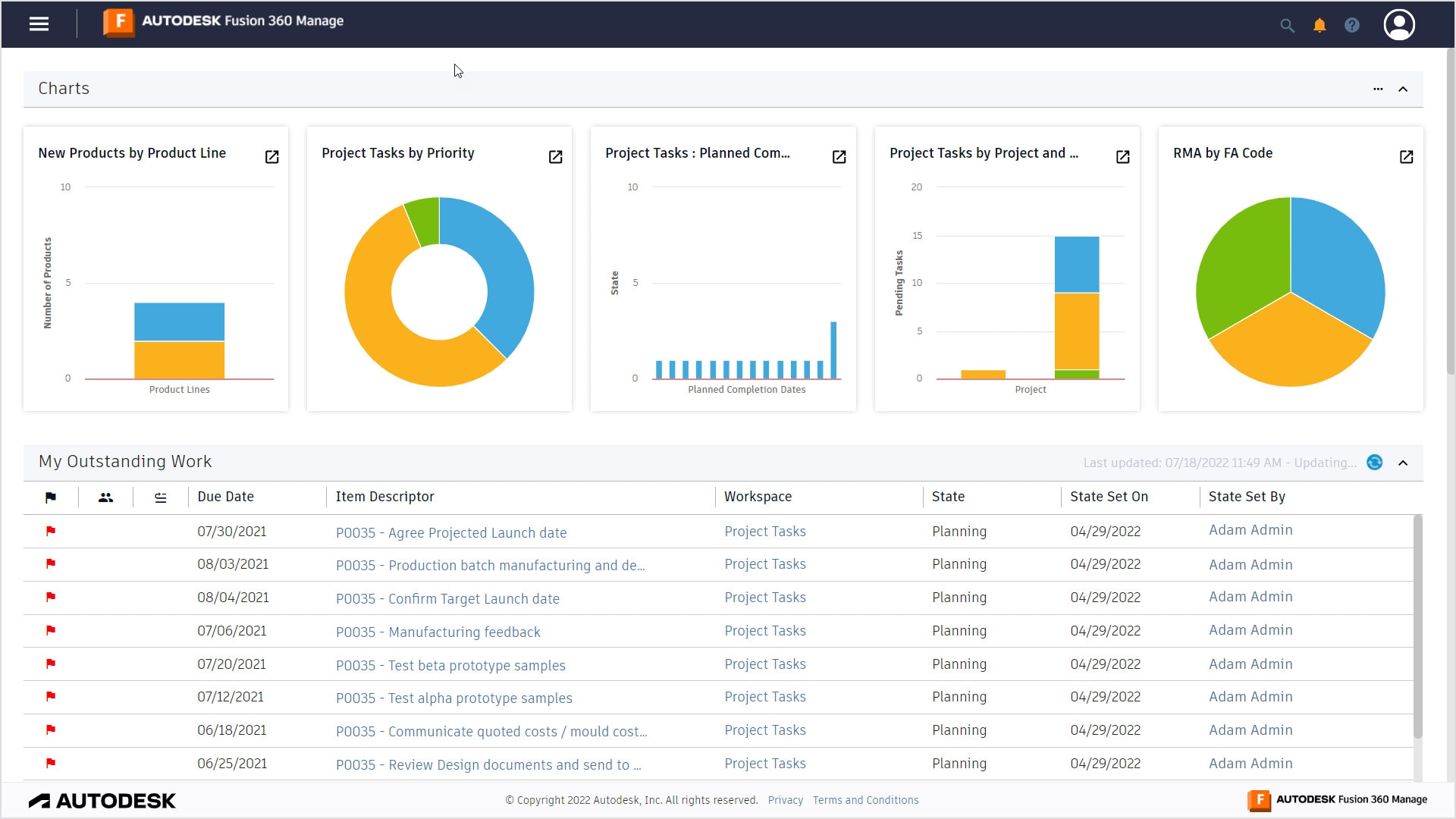Open the user account avatar menu
This screenshot has height=819, width=1456.
pos(1399,25)
